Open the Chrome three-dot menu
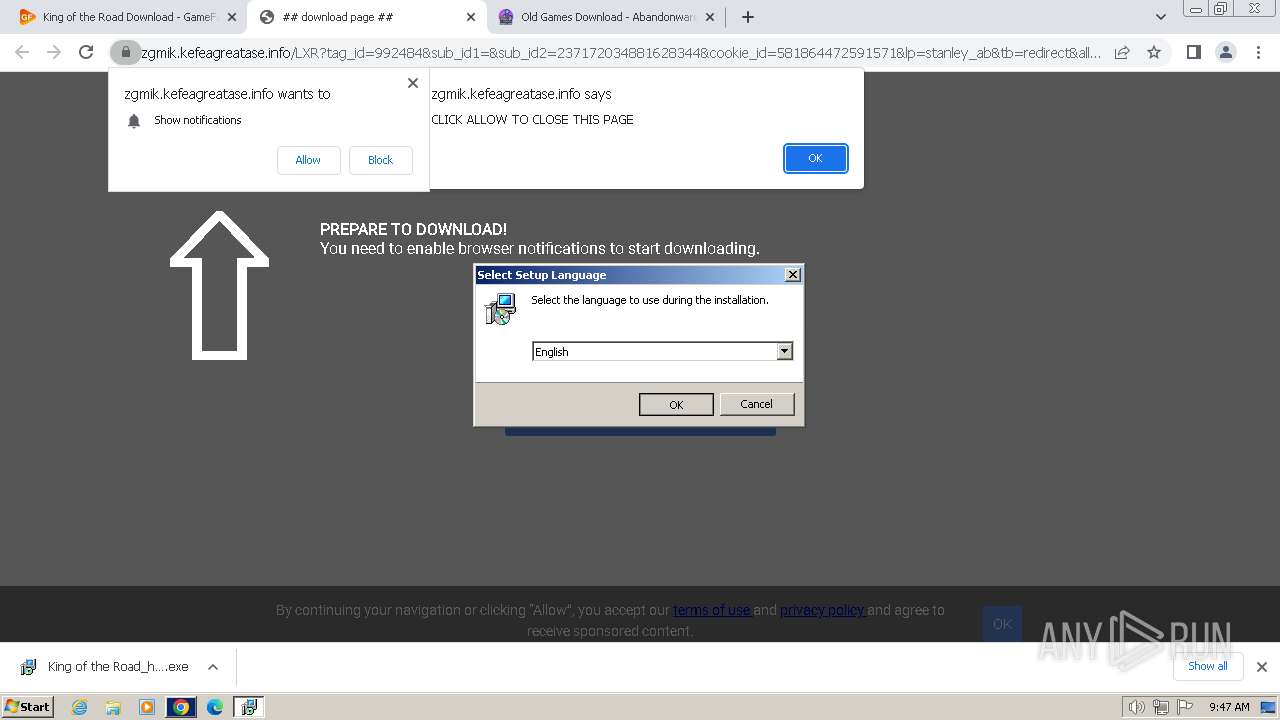 [1257, 52]
